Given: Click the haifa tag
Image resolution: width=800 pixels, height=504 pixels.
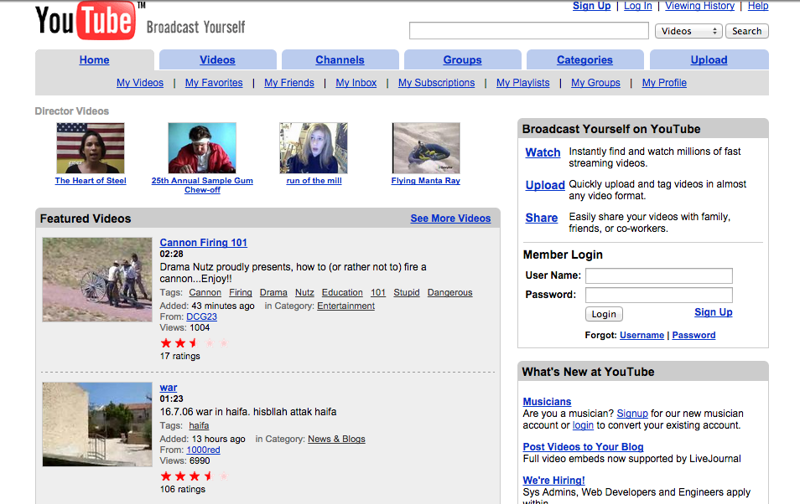Looking at the screenshot, I should point(198,425).
